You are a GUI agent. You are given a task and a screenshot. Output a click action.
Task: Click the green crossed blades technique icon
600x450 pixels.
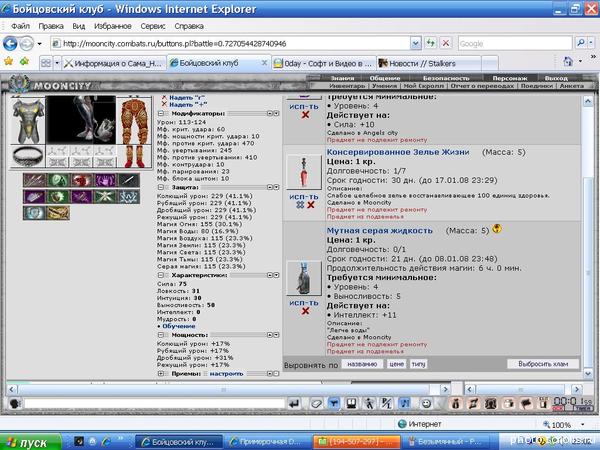(105, 197)
